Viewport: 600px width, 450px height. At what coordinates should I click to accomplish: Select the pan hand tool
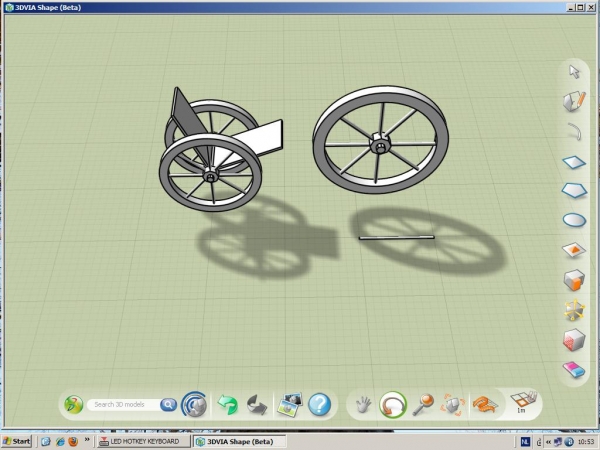(x=363, y=404)
